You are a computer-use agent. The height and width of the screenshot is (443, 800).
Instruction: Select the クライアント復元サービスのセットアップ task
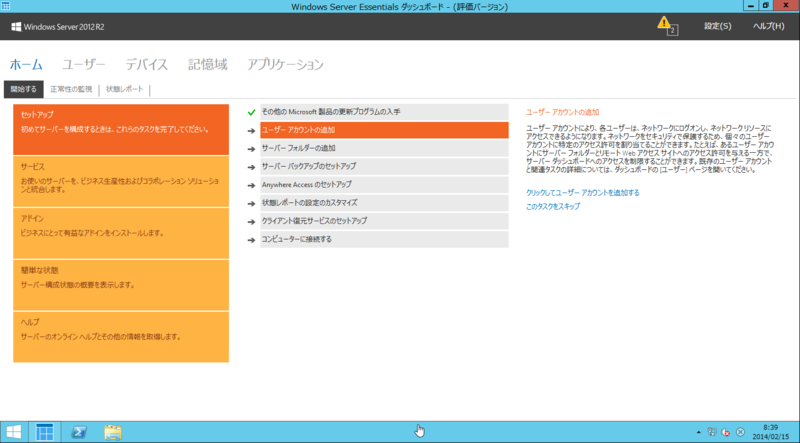pos(384,221)
